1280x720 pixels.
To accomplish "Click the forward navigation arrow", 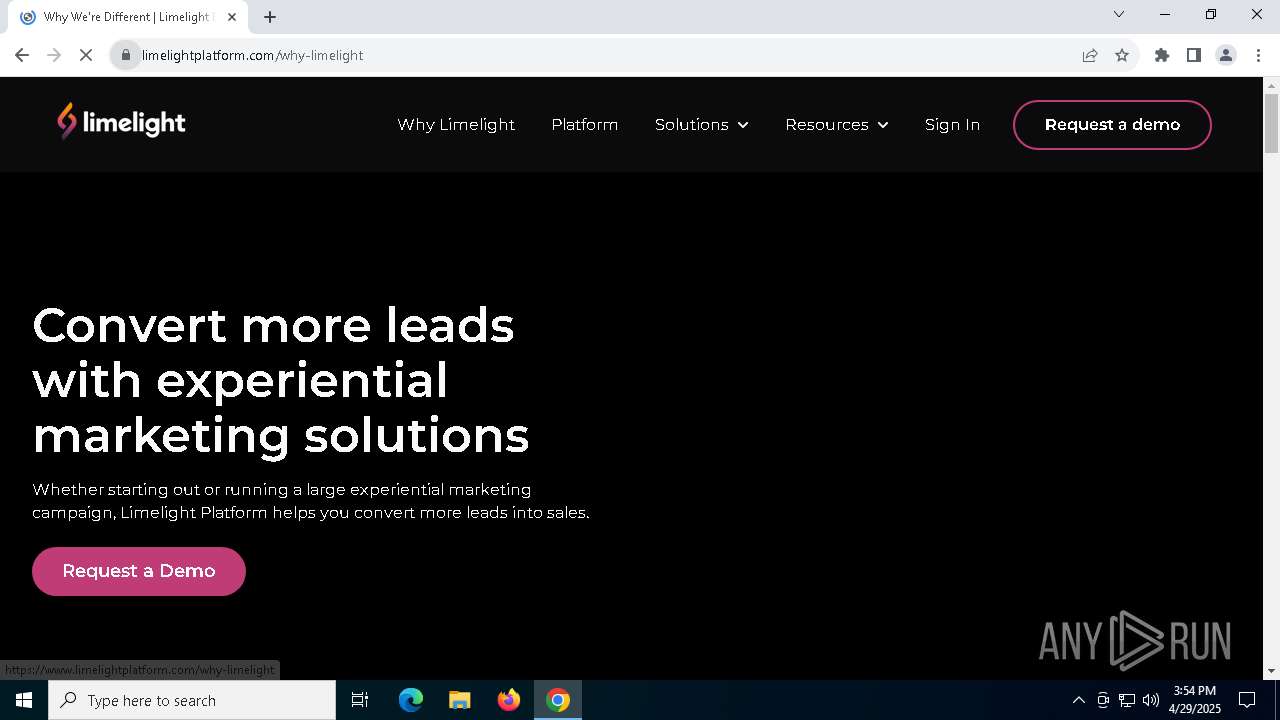I will pyautogui.click(x=54, y=55).
